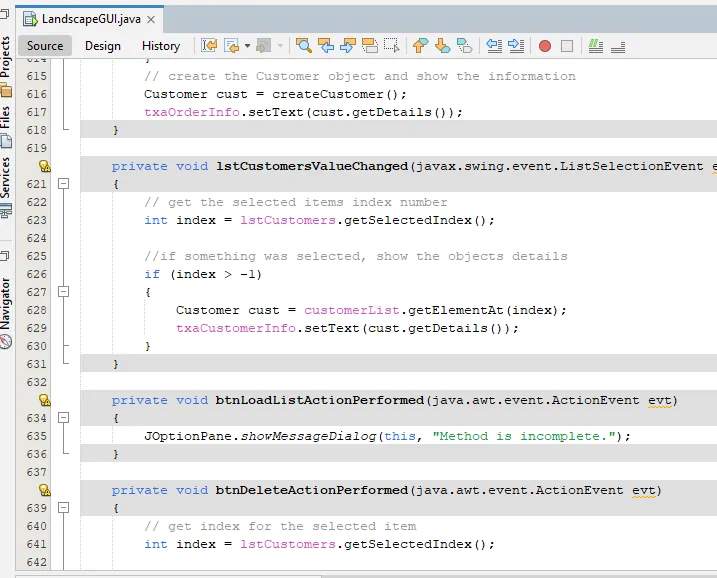Click 'showMessageDialog' method call
Viewport: 717px width, 578px height.
click(x=308, y=436)
